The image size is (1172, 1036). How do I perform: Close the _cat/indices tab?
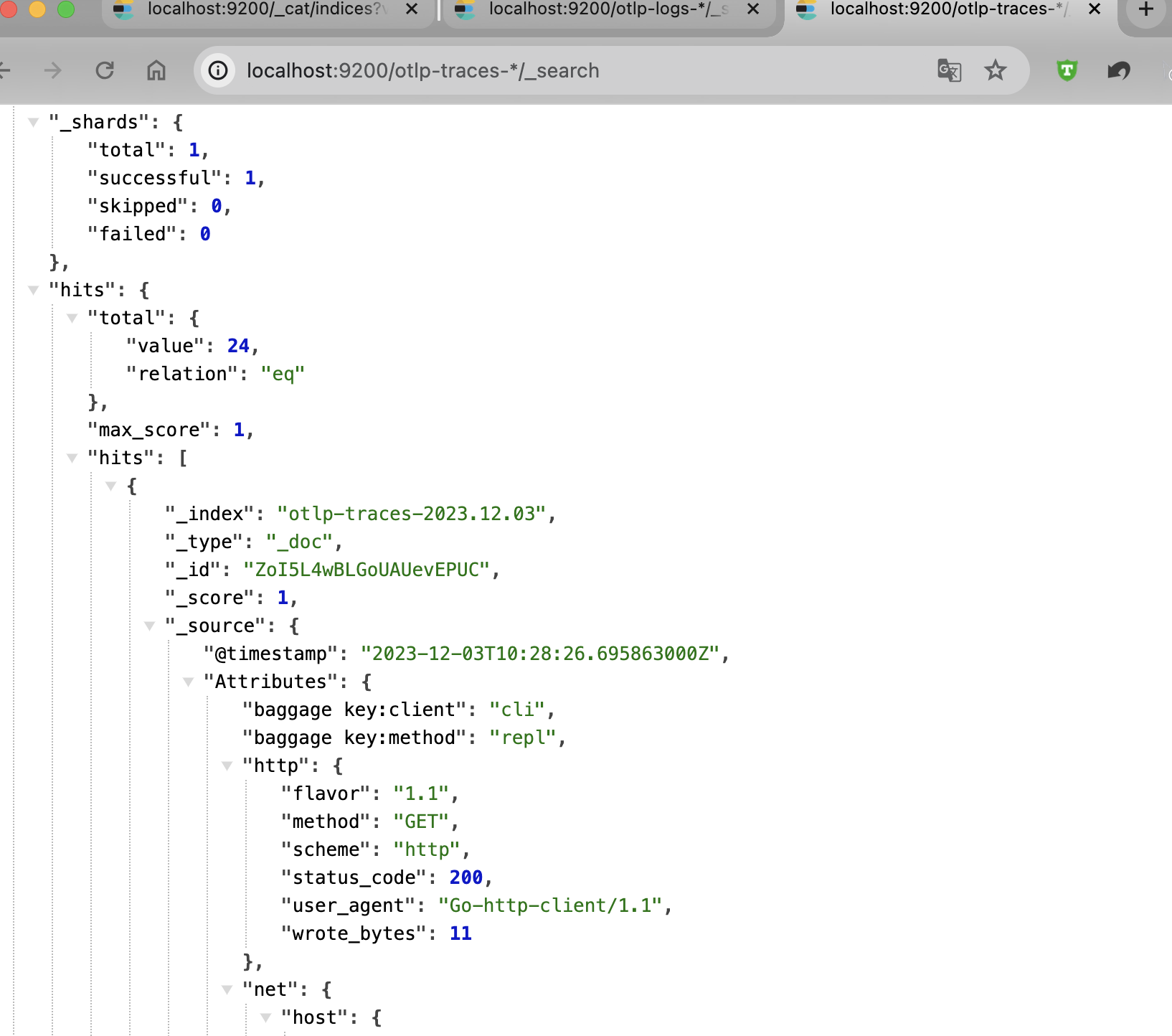pyautogui.click(x=412, y=9)
